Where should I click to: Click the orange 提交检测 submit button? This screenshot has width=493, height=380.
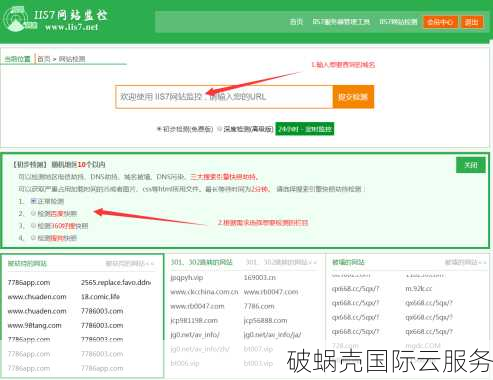click(x=353, y=97)
